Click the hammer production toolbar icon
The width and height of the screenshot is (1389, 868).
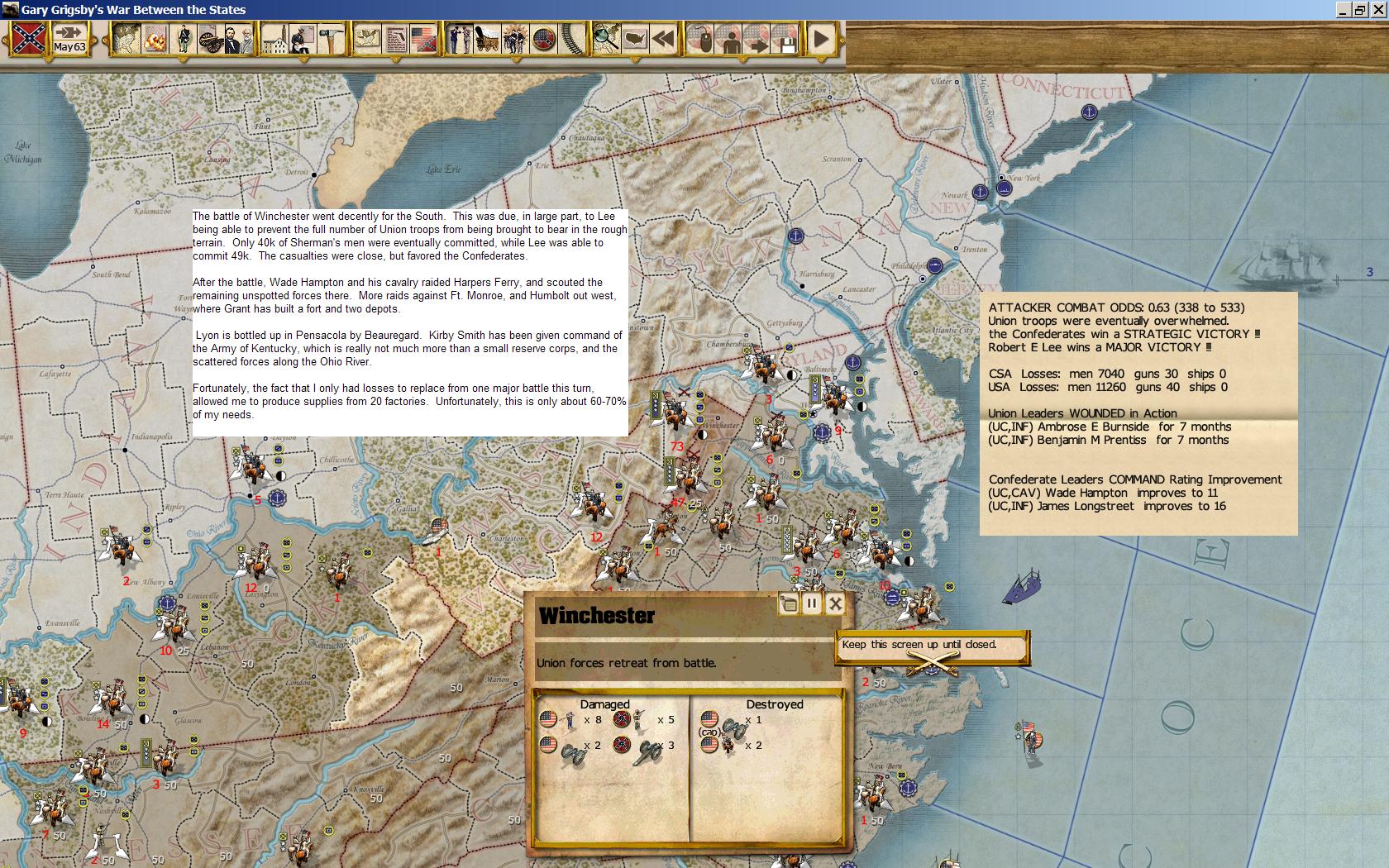(331, 38)
